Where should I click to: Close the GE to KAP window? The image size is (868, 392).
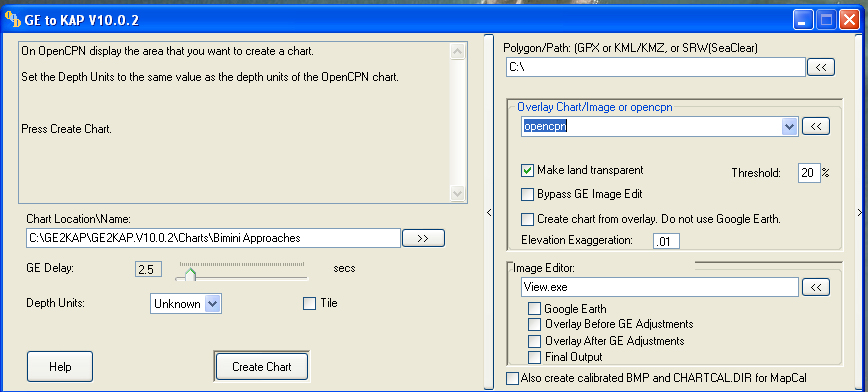(x=849, y=21)
